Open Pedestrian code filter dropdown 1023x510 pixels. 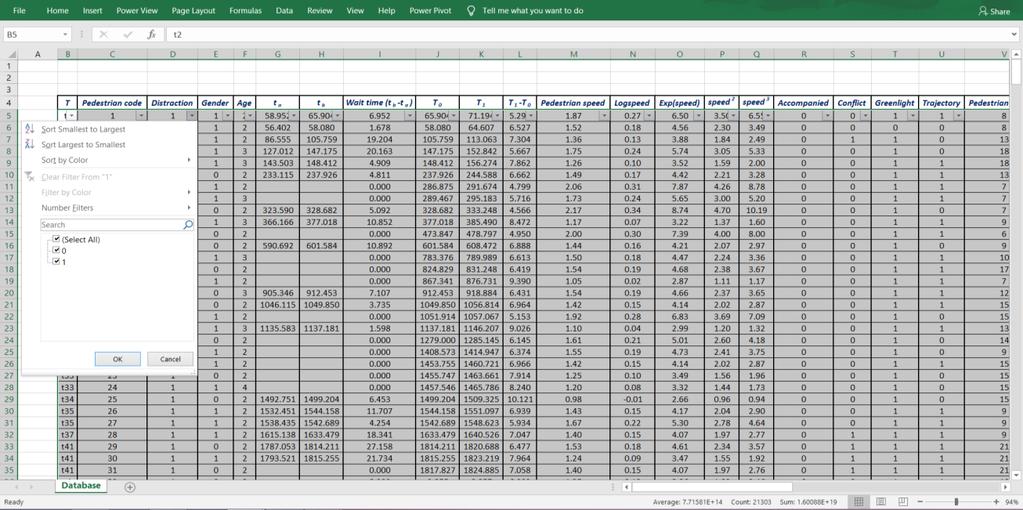(142, 115)
